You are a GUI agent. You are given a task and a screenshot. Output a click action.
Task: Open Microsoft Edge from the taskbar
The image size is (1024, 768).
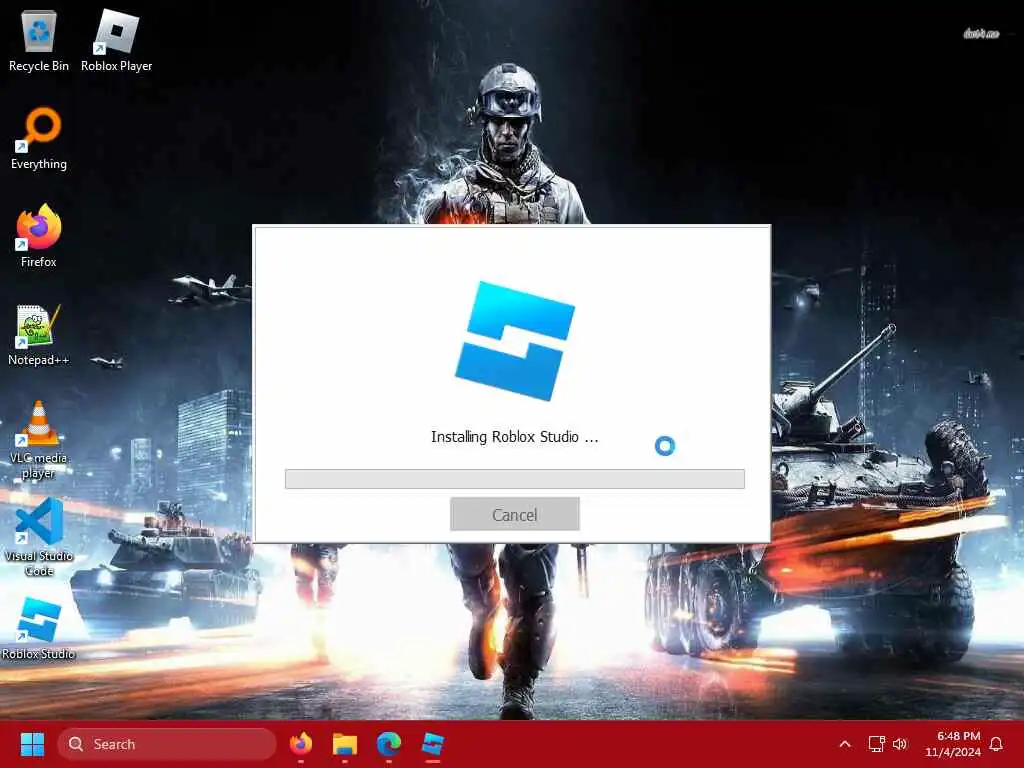389,744
